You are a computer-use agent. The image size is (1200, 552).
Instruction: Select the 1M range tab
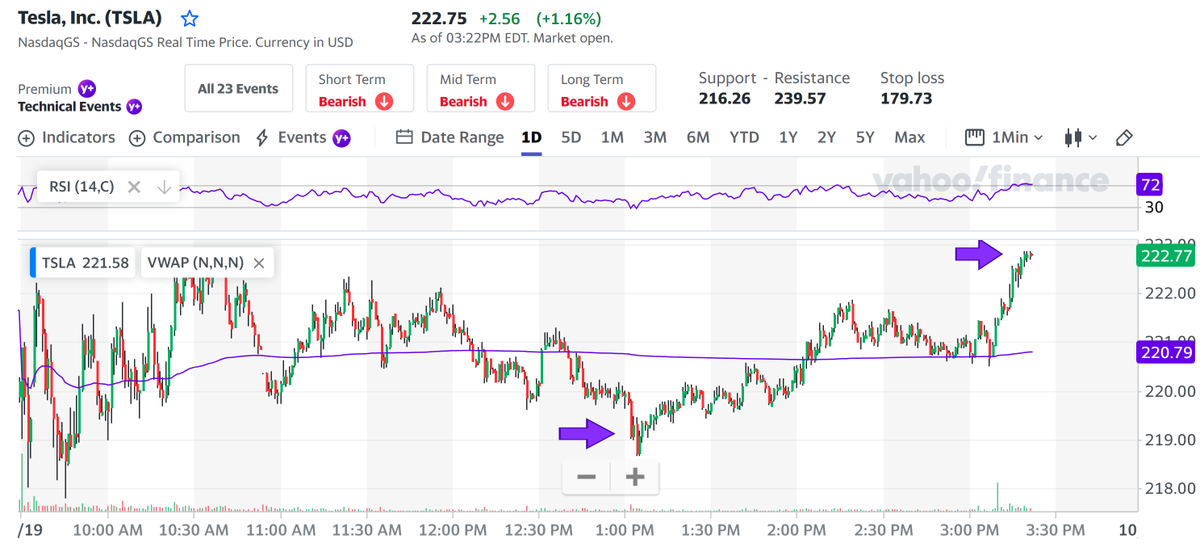click(x=612, y=137)
